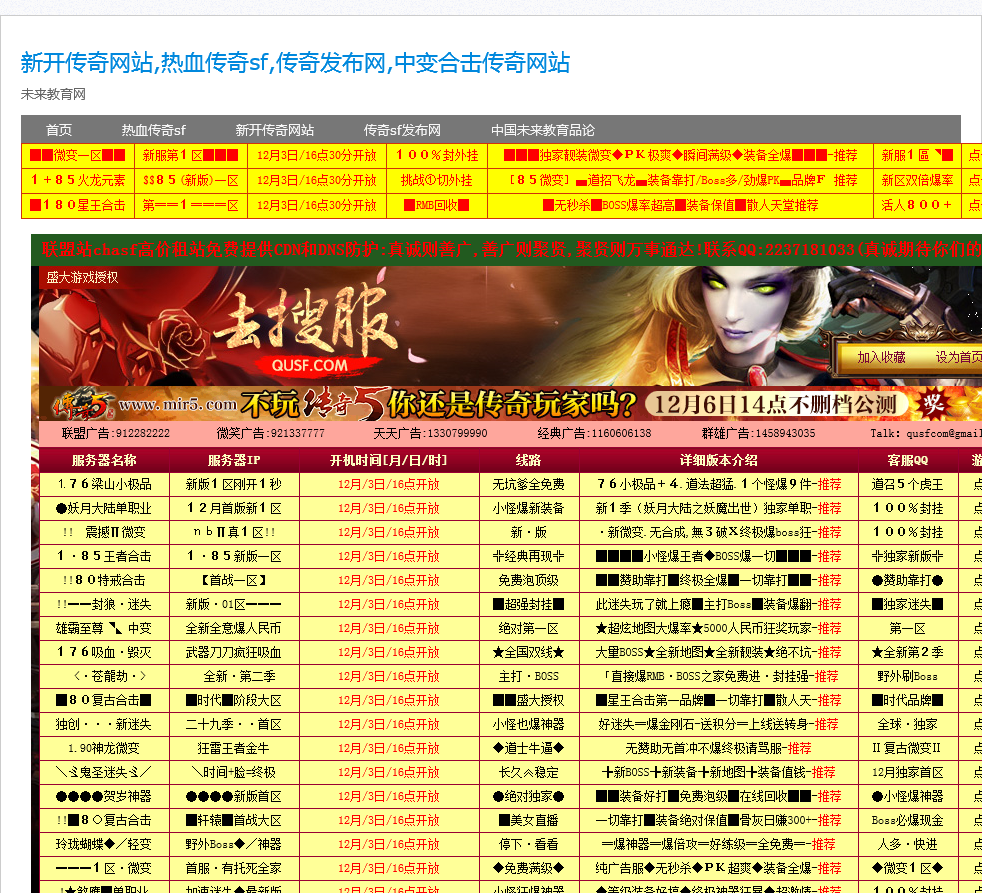Click the 免费泡顶级 line cell

[x=528, y=581]
